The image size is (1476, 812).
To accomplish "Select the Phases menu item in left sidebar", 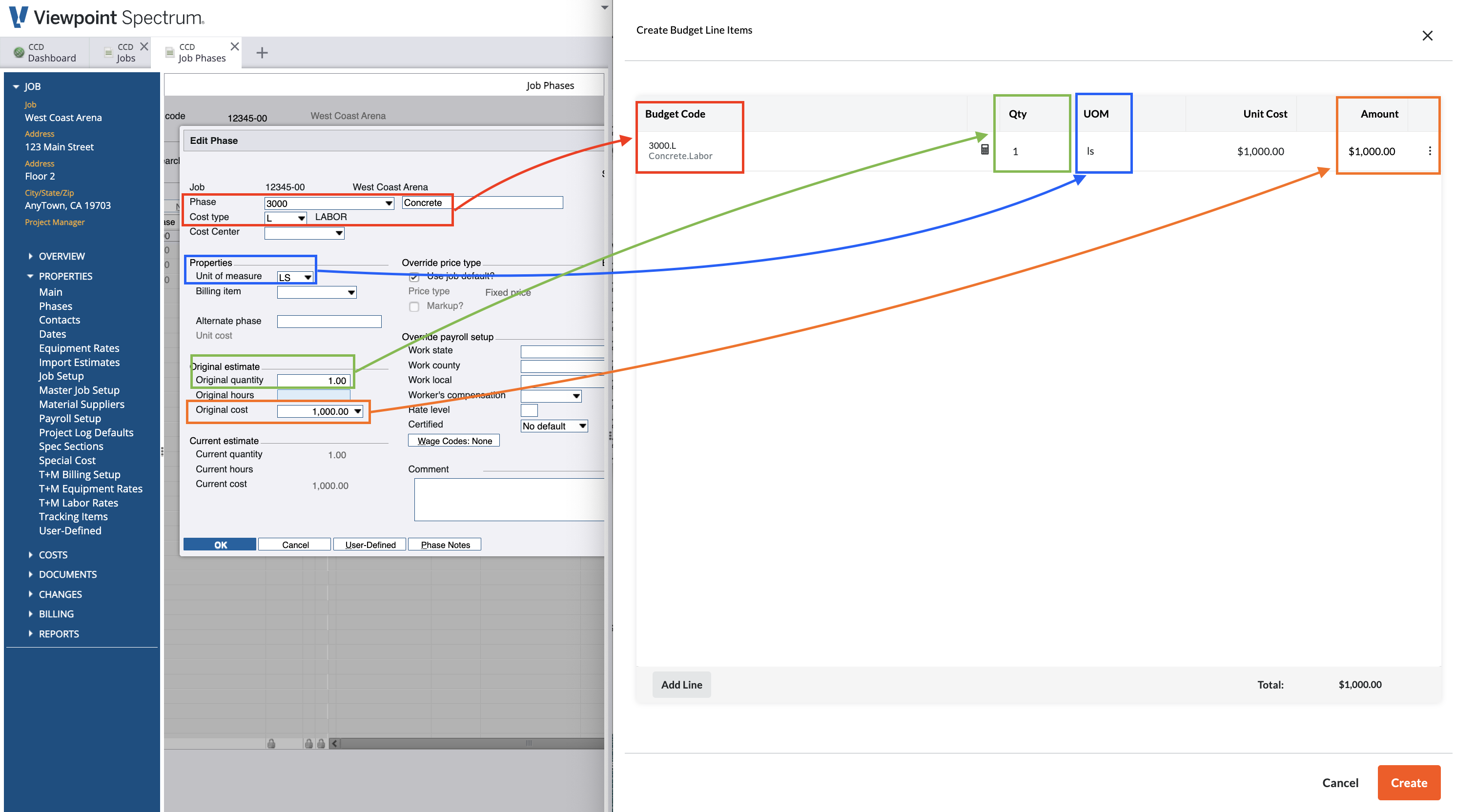I will point(54,305).
